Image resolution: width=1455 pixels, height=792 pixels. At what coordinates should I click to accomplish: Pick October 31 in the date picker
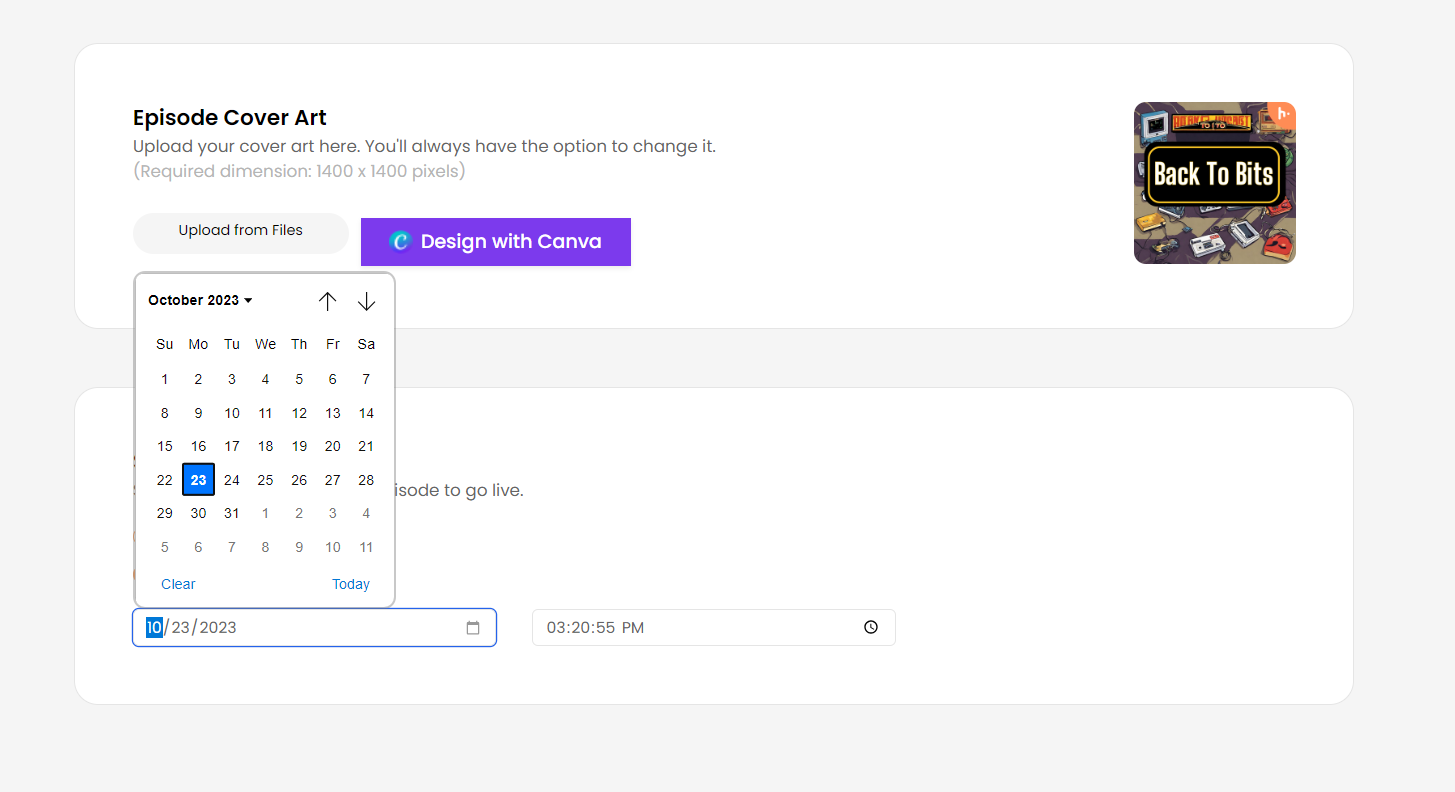click(232, 513)
